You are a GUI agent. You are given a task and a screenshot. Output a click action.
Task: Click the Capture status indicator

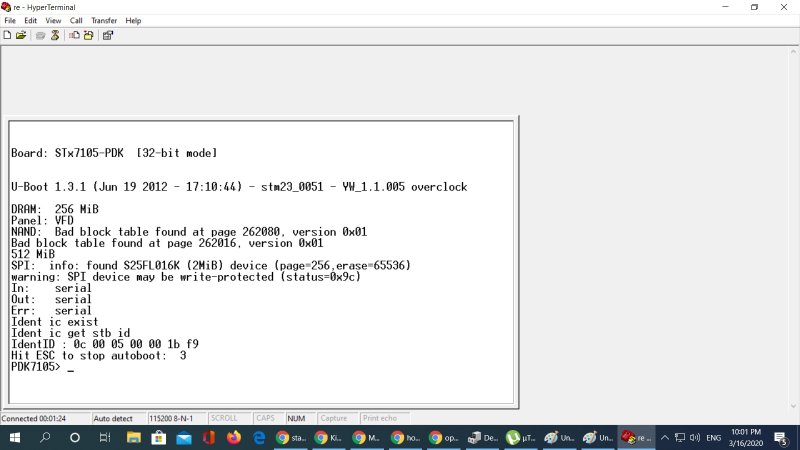click(x=337, y=418)
